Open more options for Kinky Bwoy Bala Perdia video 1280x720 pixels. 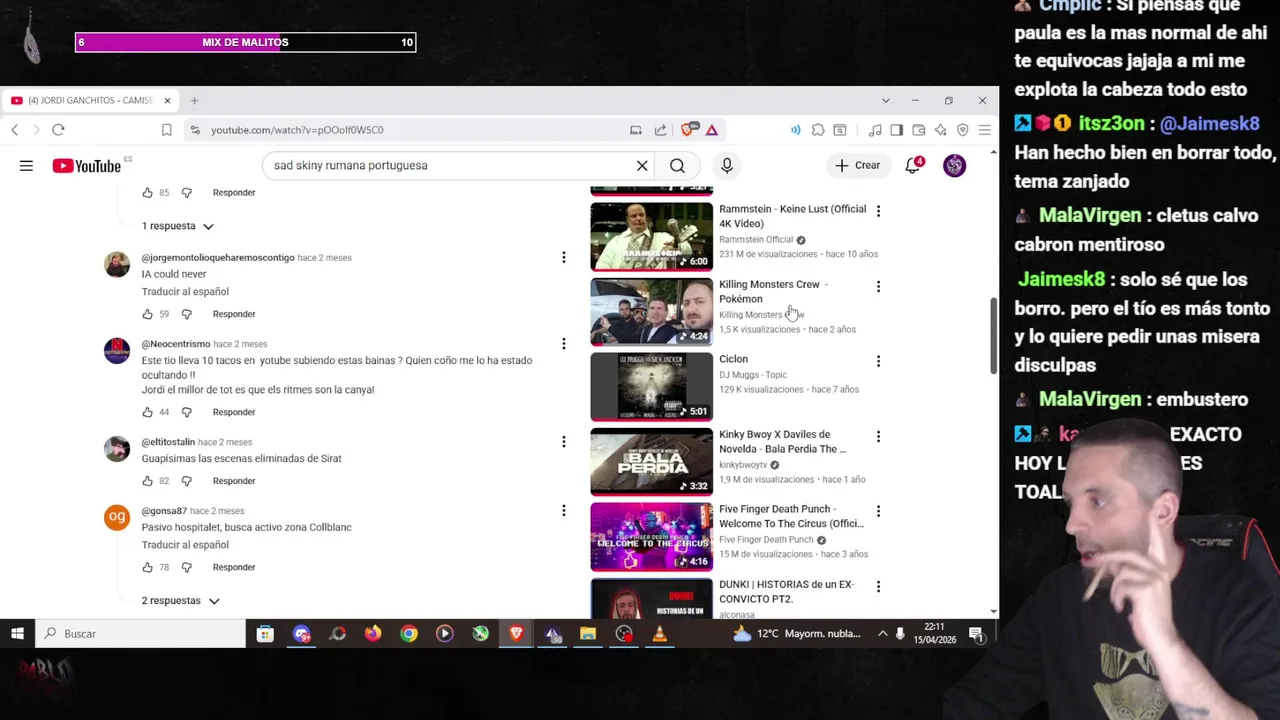click(x=878, y=437)
